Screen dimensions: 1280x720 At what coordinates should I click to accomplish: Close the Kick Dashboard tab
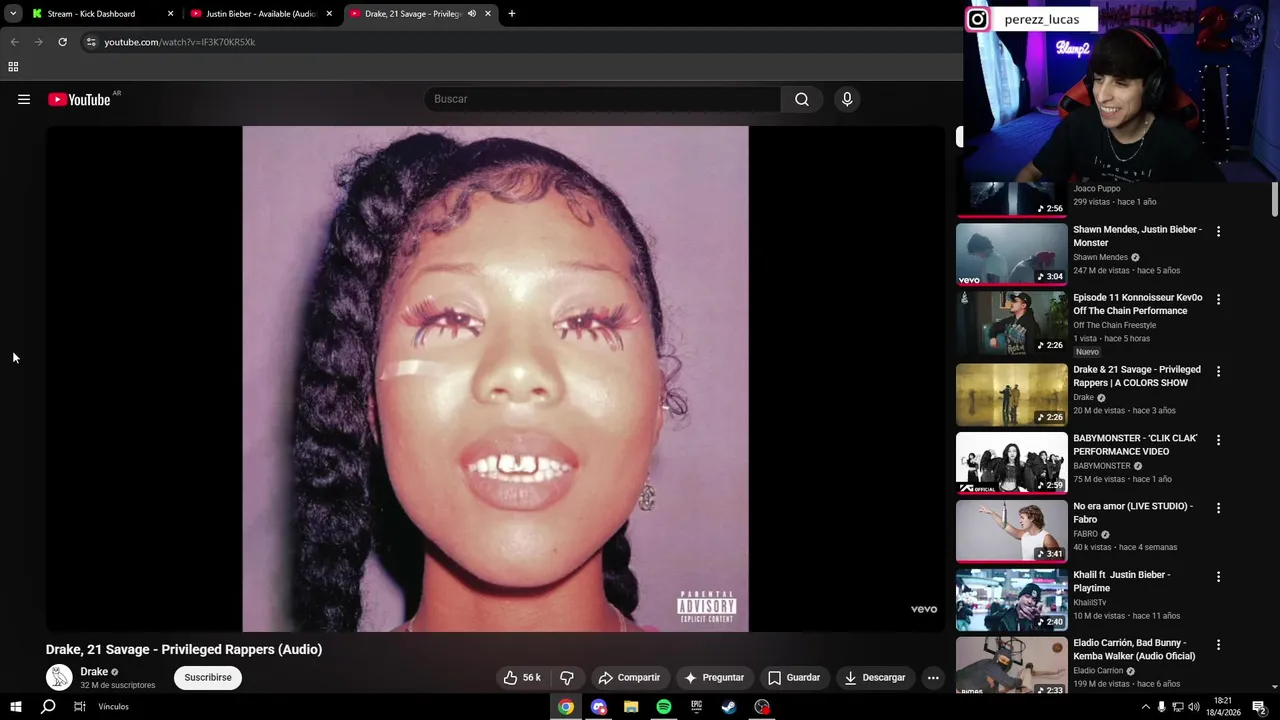click(x=170, y=14)
